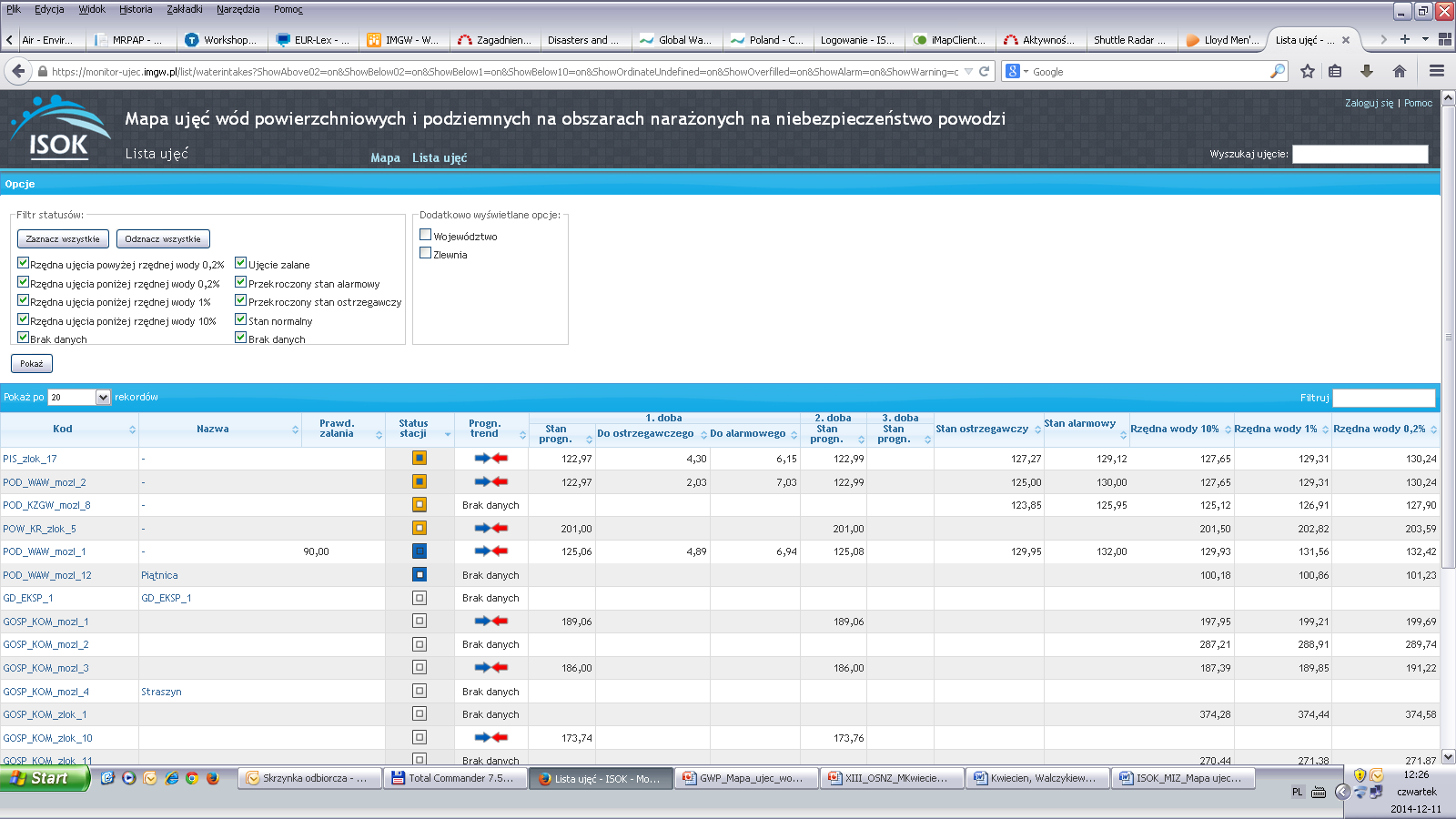The width and height of the screenshot is (1456, 819).
Task: Toggle Przekroczony stan ostrzegawczy checkbox
Action: coord(241,299)
